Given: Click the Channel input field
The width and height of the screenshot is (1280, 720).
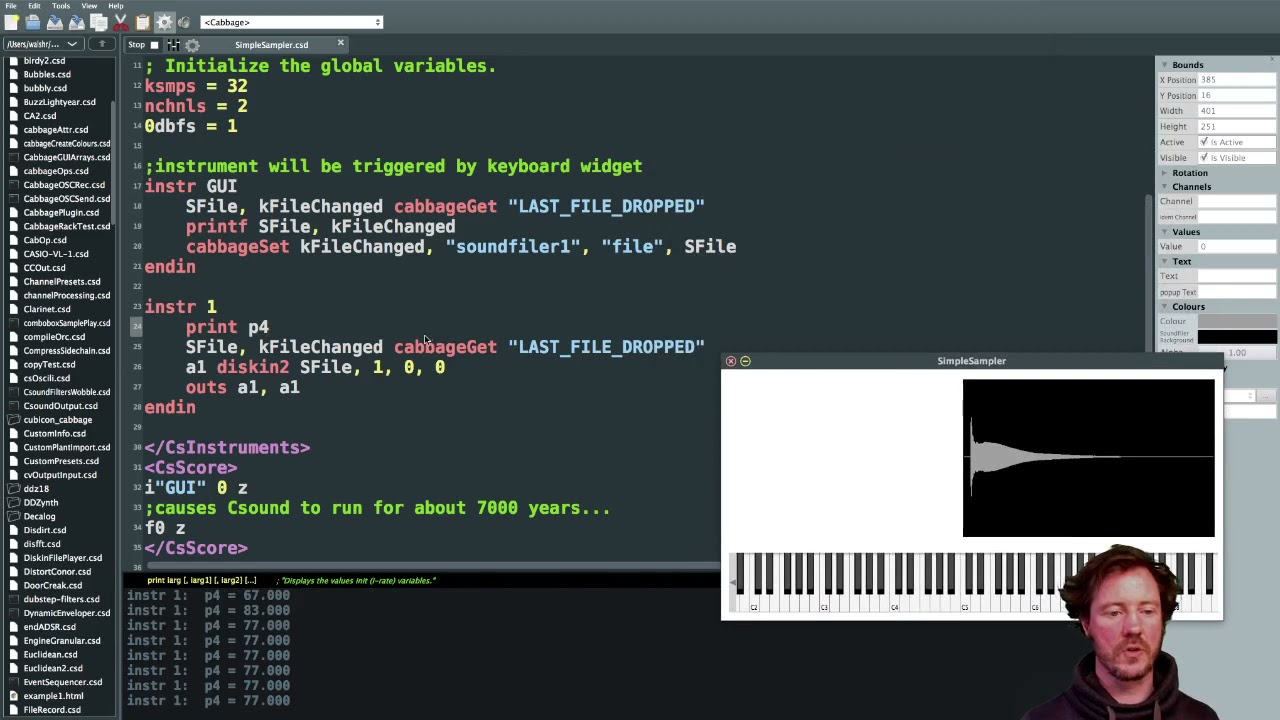Looking at the screenshot, I should tap(1237, 201).
